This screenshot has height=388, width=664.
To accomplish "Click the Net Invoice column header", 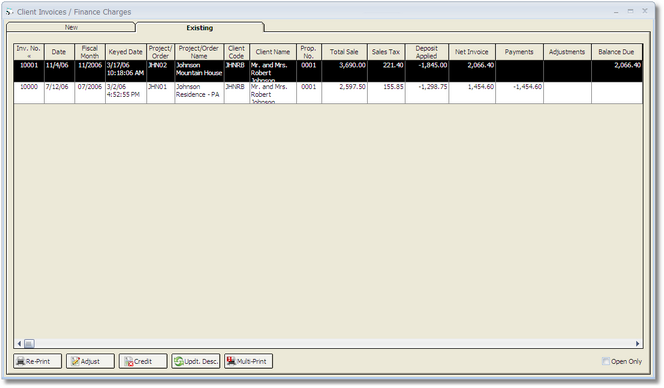I will [472, 52].
